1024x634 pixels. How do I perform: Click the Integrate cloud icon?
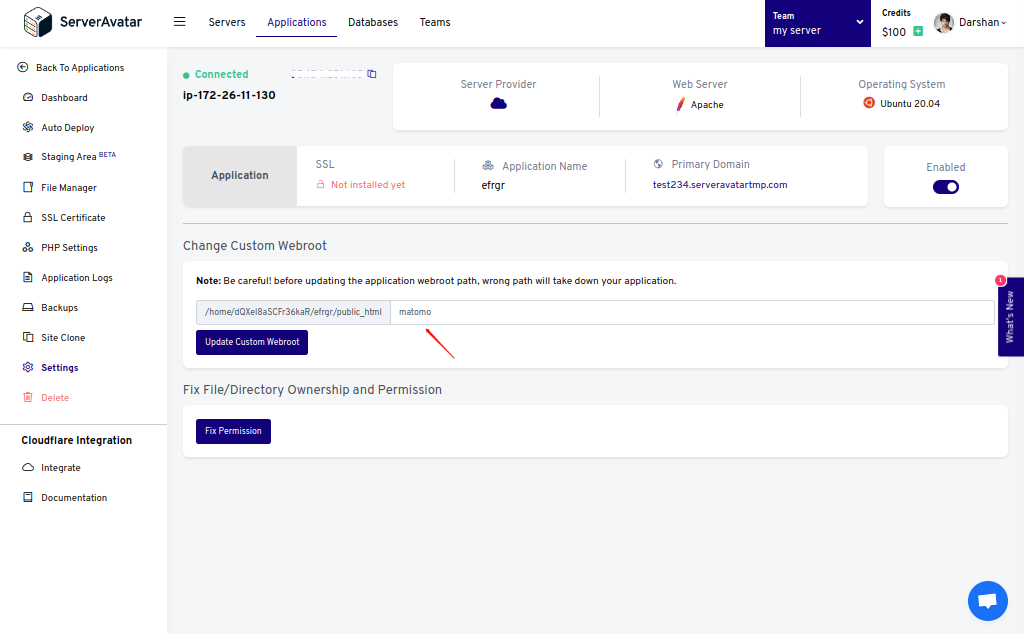tap(28, 468)
